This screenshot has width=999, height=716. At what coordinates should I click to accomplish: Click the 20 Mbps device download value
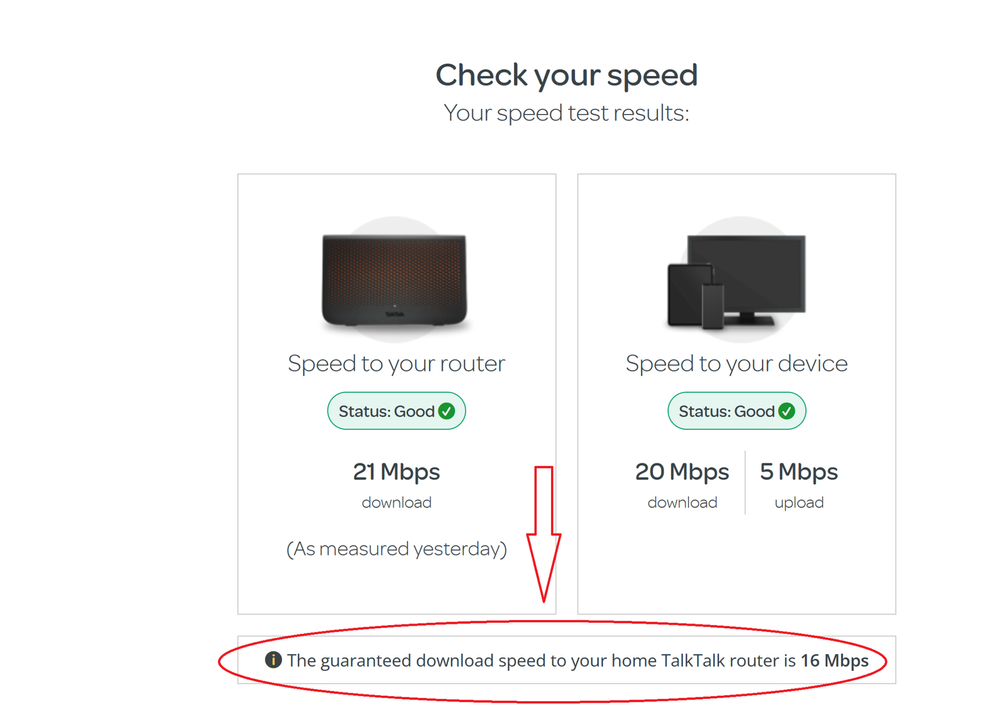[x=682, y=471]
